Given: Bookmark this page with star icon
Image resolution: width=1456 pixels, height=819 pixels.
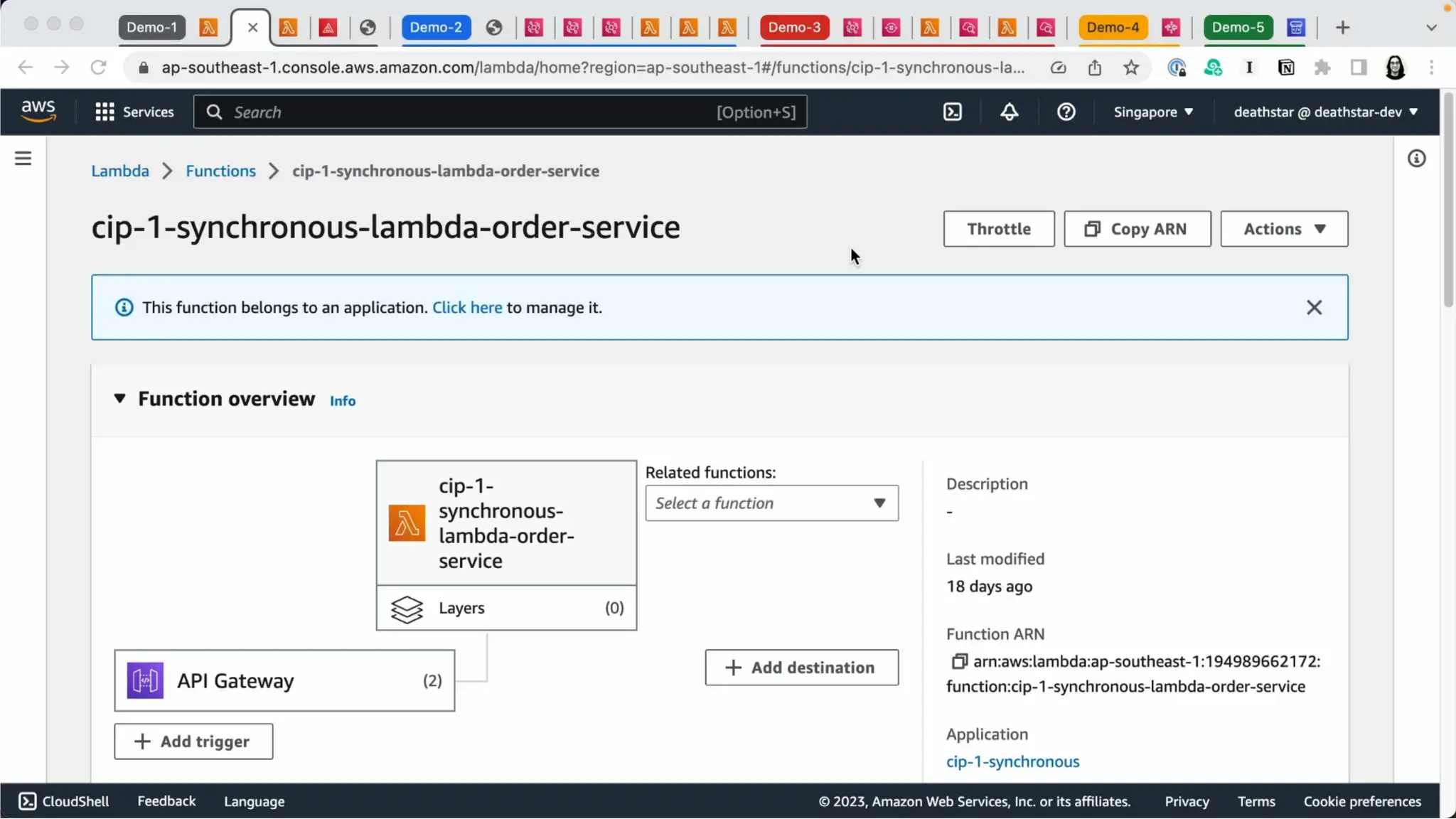Looking at the screenshot, I should (1131, 68).
